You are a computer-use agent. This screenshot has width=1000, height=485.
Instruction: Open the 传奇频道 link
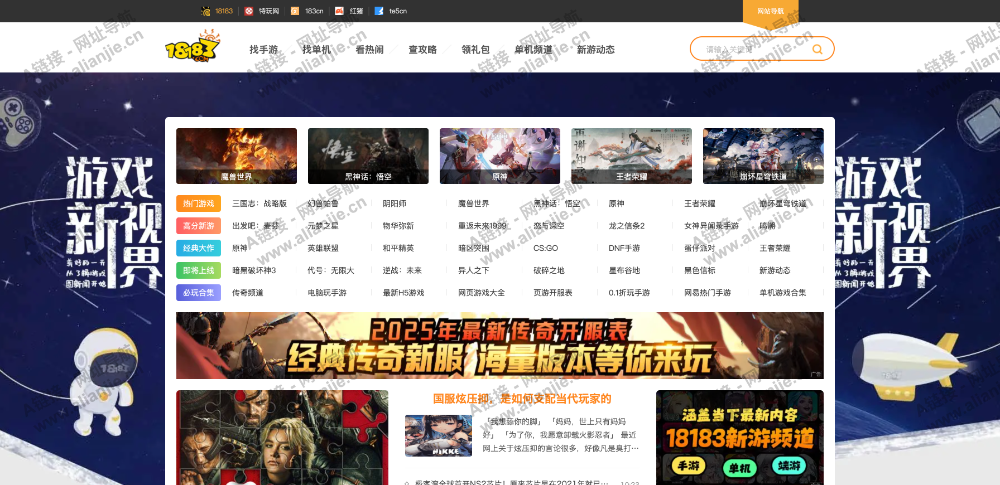pos(247,293)
